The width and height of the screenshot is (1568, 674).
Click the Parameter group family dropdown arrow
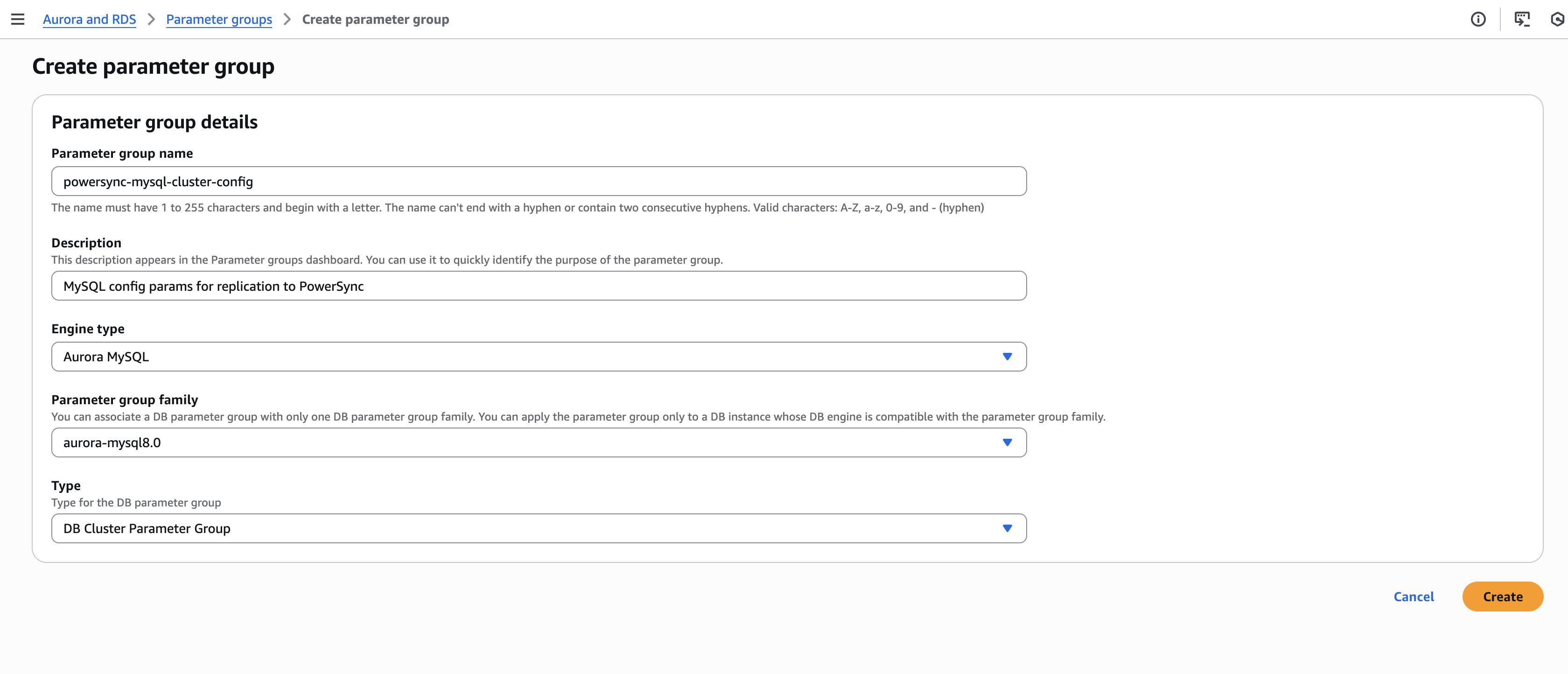pyautogui.click(x=1007, y=442)
